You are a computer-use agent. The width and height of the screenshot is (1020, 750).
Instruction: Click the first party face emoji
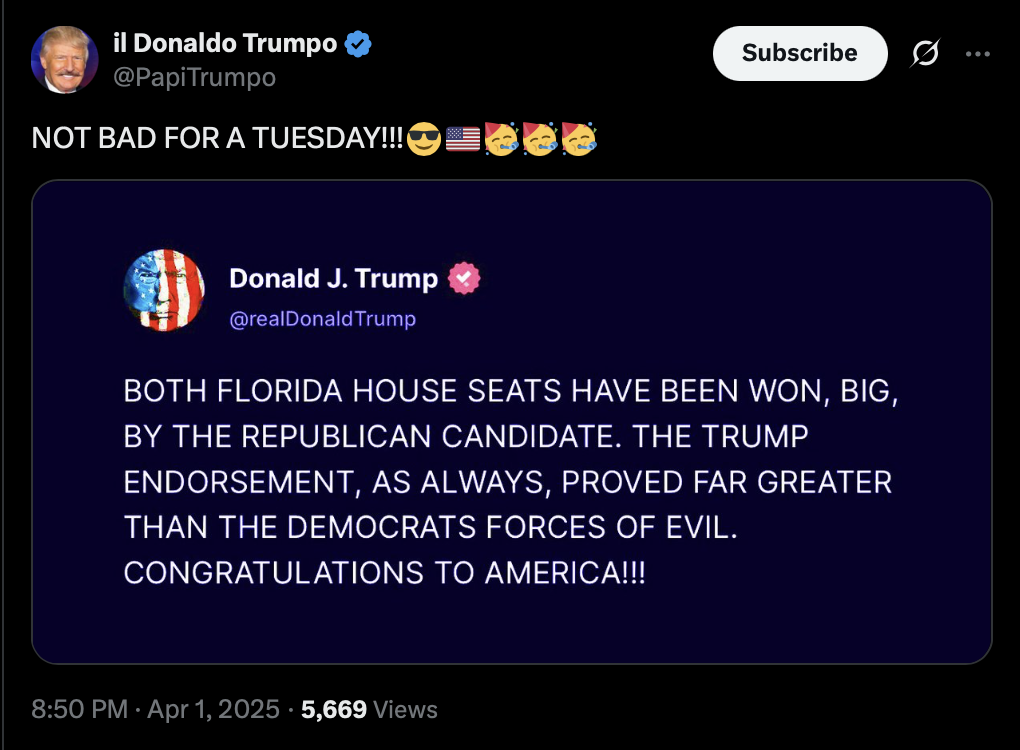(501, 141)
